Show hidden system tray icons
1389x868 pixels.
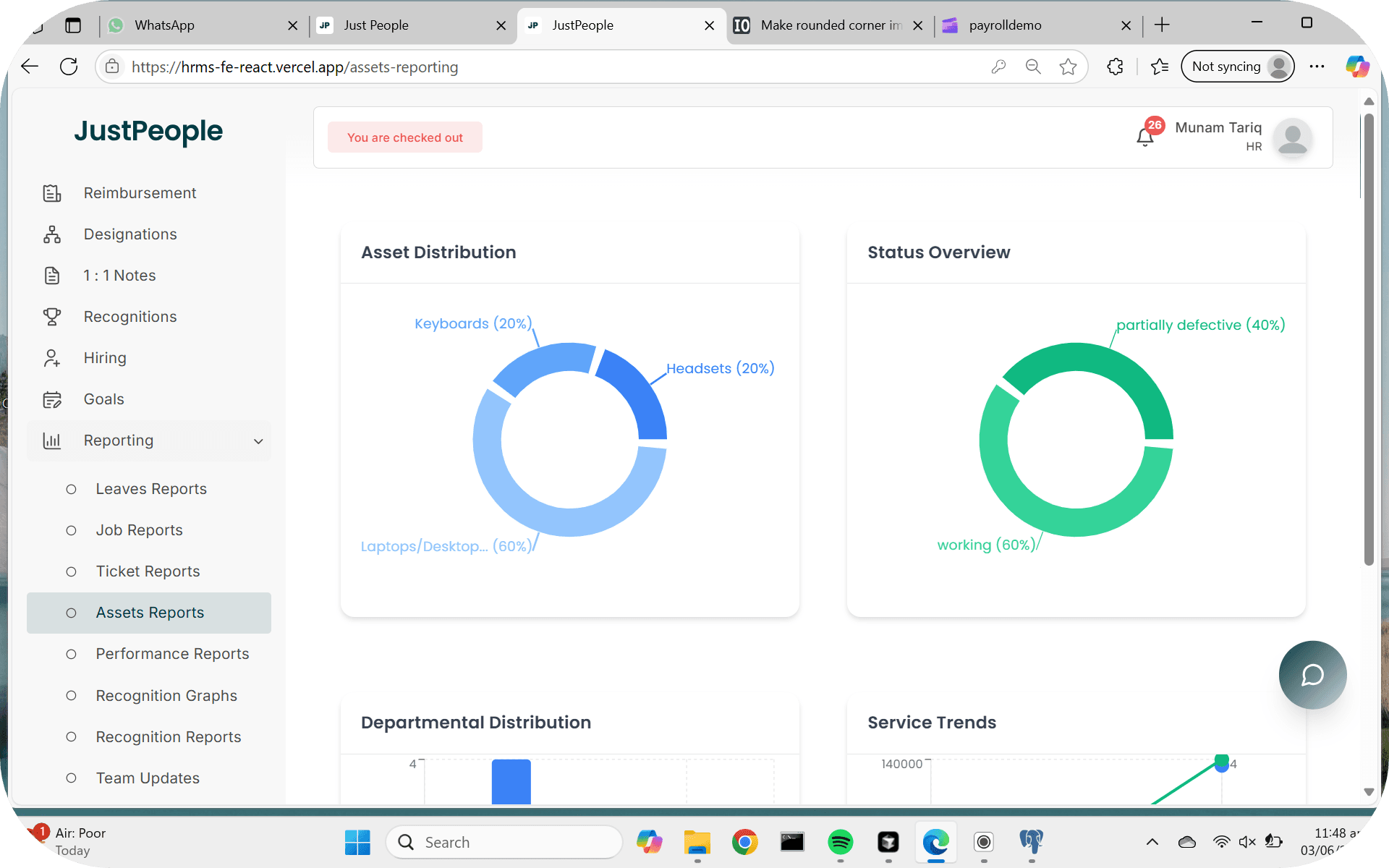coord(1152,842)
